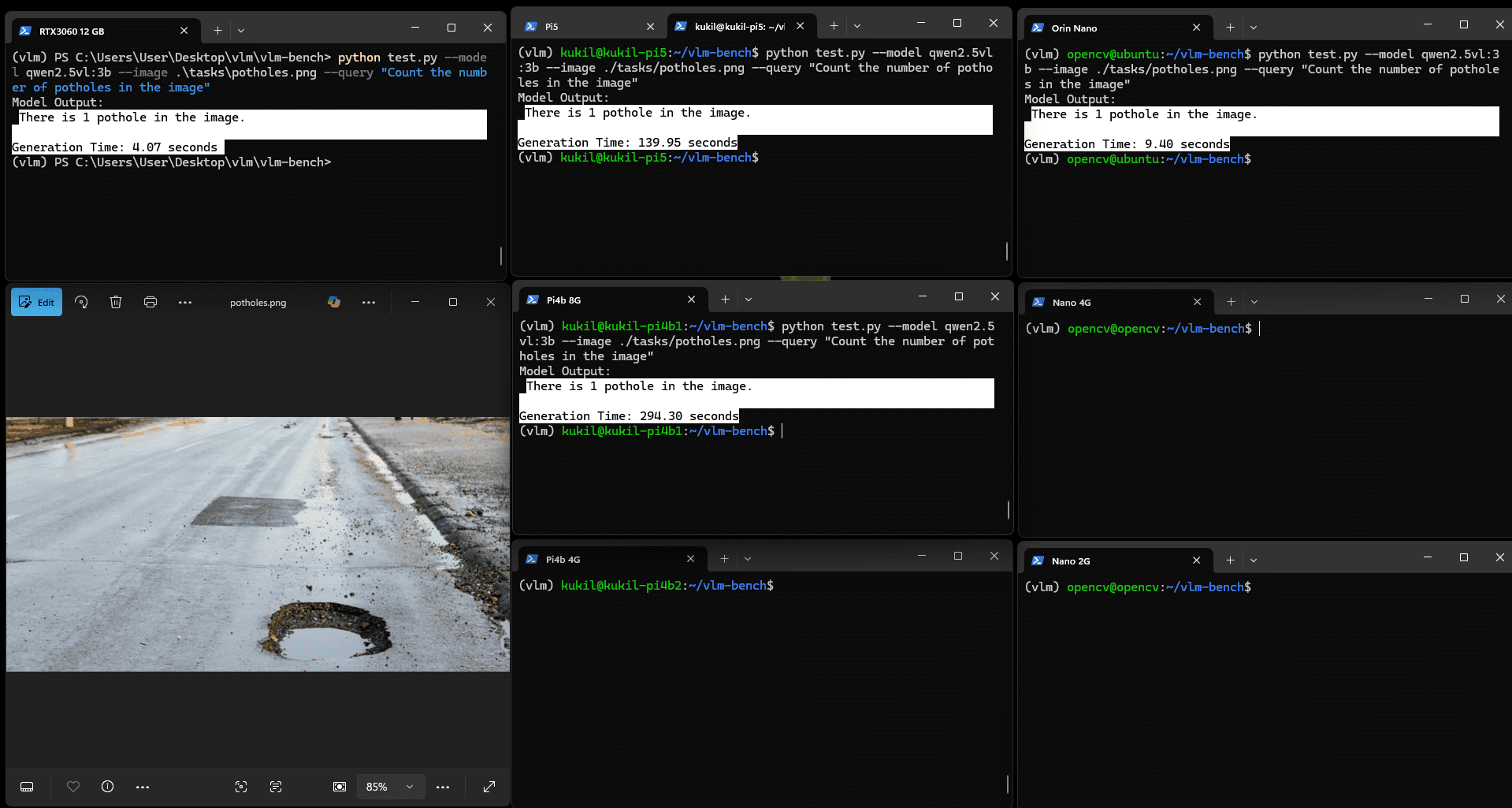Mark potholes.png as favorite with the heart icon
Viewport: 1512px width, 808px height.
point(73,787)
